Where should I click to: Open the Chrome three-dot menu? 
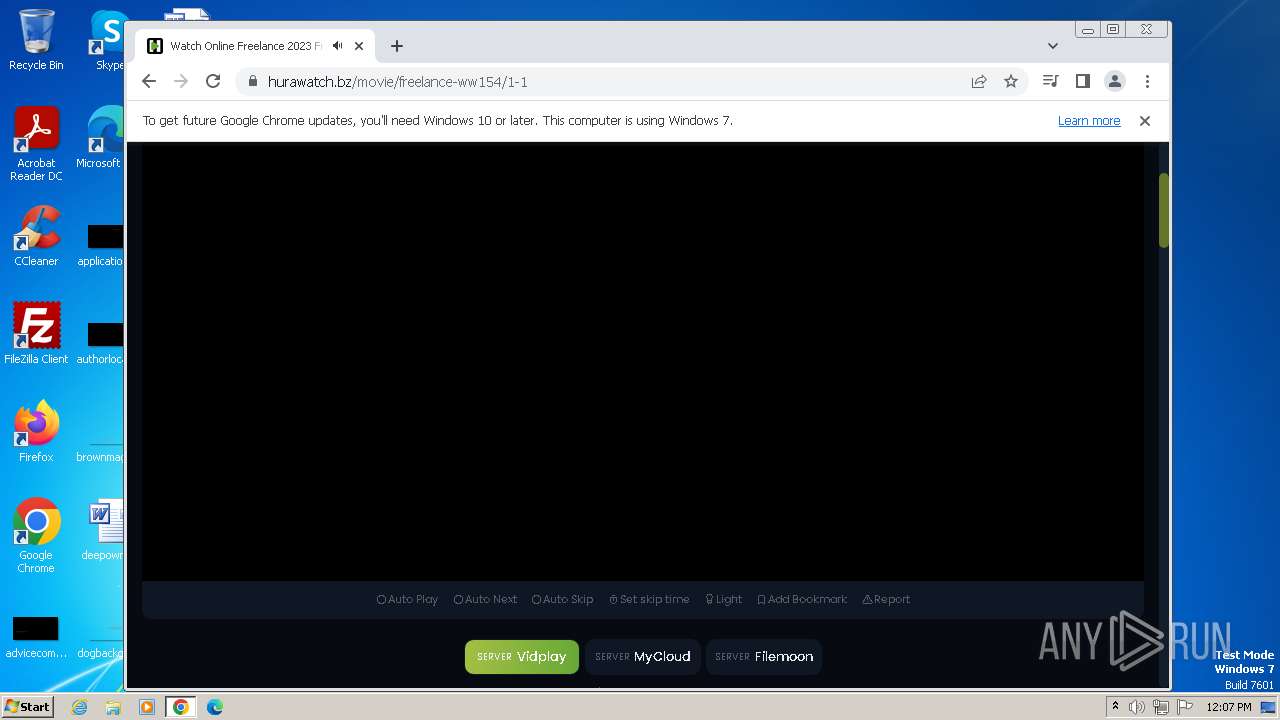tap(1147, 82)
